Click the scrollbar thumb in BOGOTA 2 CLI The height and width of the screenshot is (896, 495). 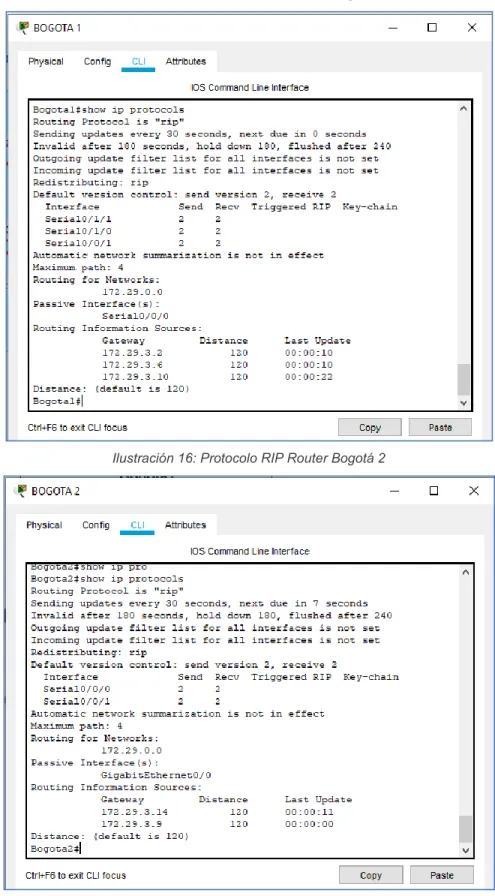point(465,830)
